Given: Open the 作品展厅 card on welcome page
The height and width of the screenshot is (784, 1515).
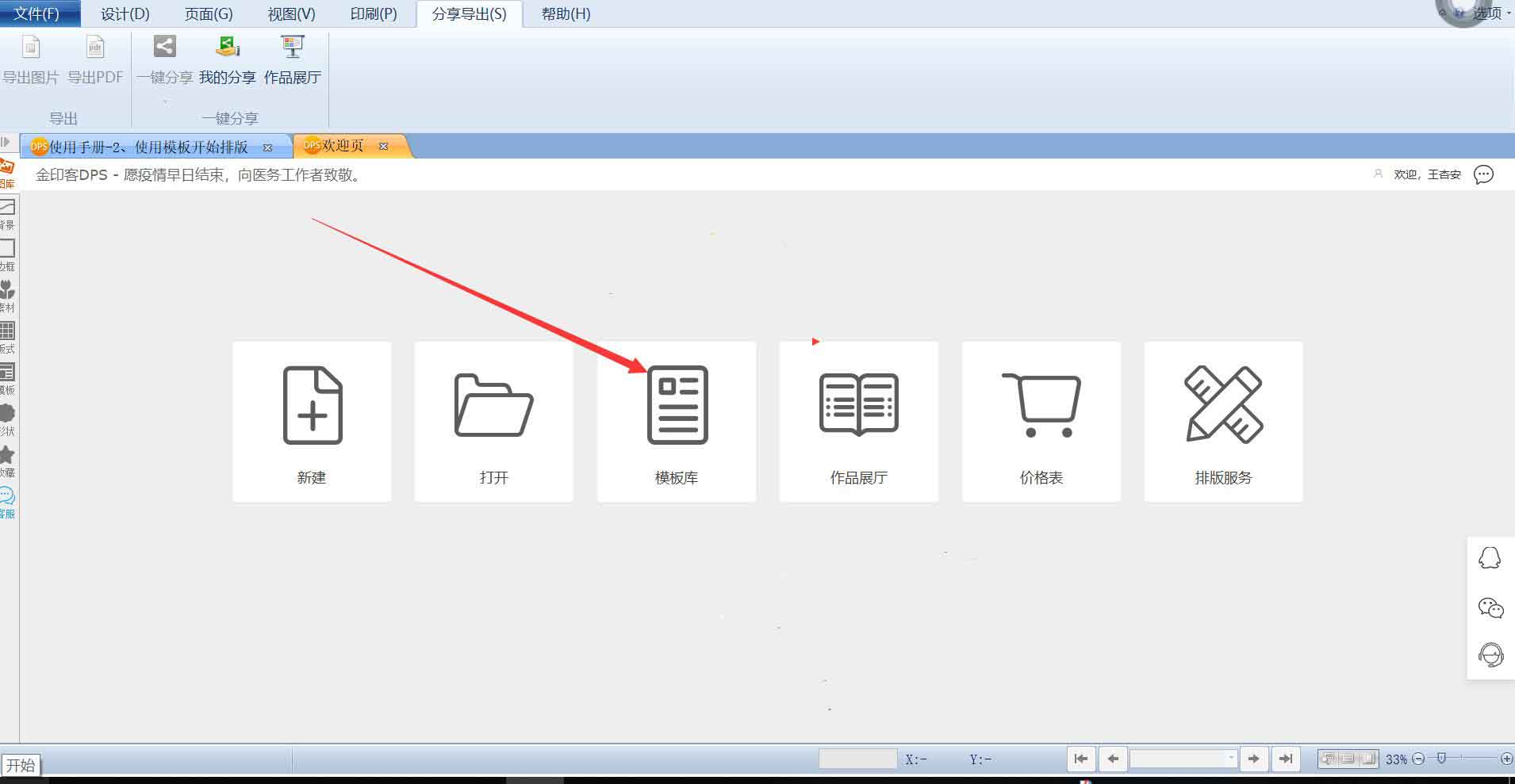Looking at the screenshot, I should (x=859, y=422).
